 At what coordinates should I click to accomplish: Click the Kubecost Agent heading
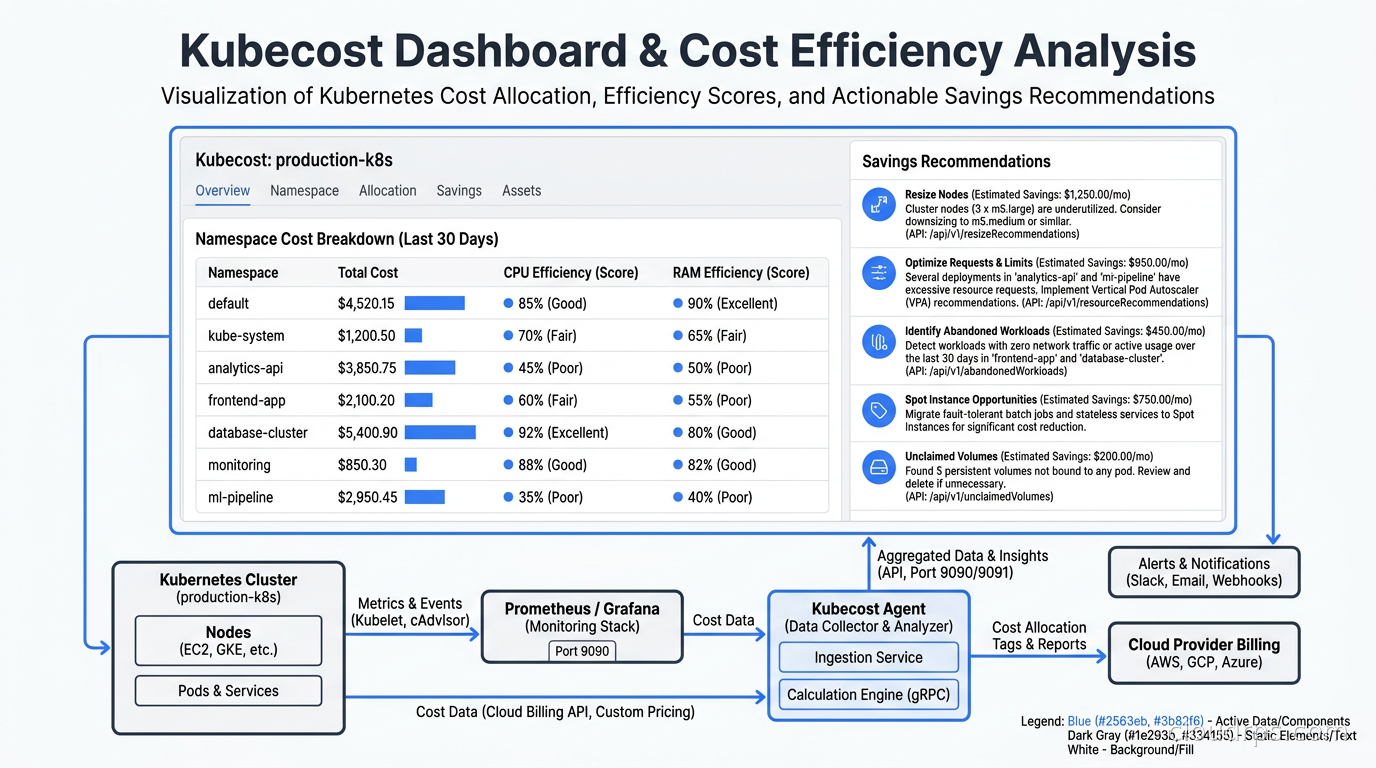point(868,609)
